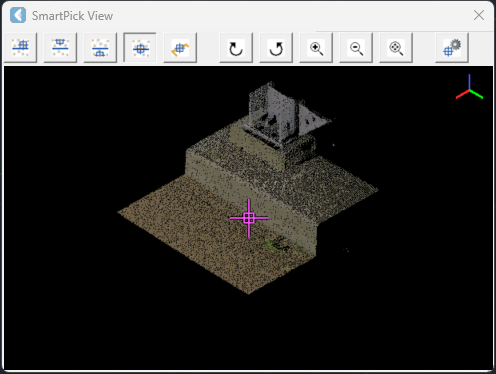This screenshot has width=496, height=374.
Task: Close the SmartPick View window
Action: tap(479, 15)
